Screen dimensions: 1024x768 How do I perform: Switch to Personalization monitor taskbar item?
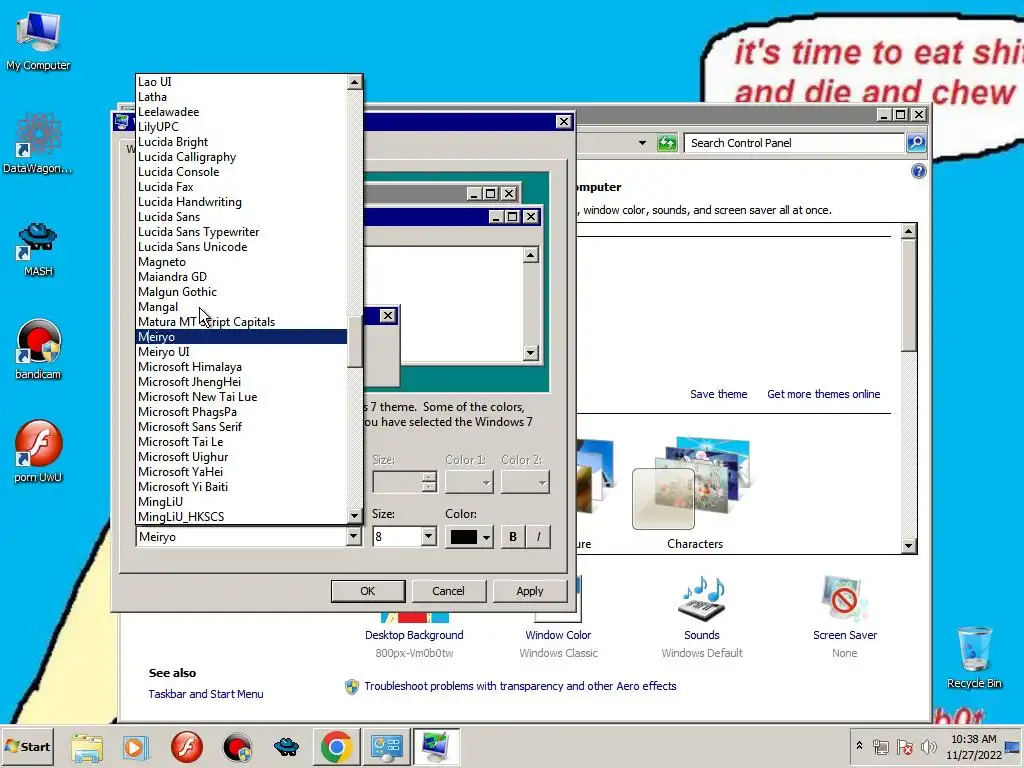tap(436, 747)
